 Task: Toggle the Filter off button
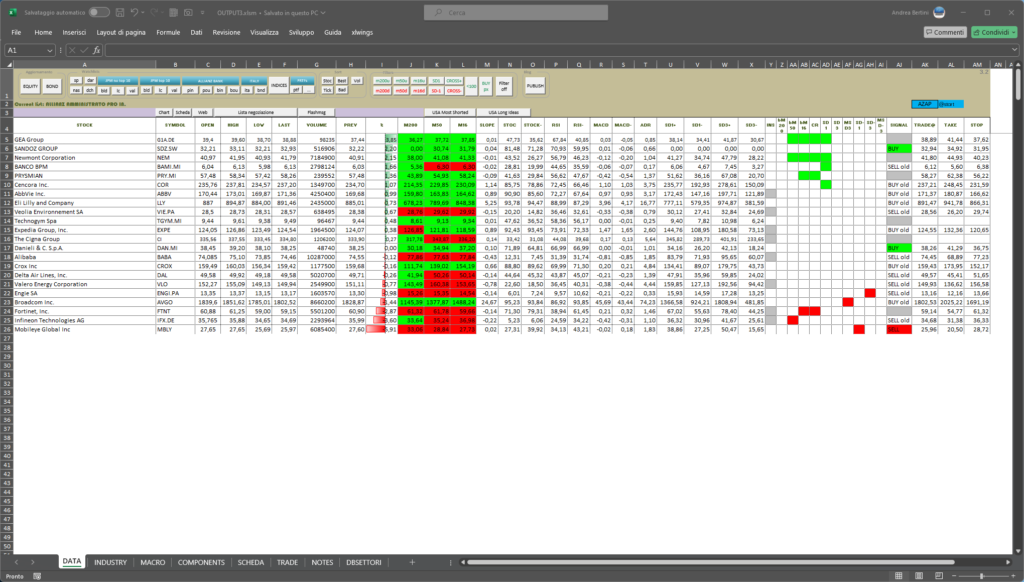pyautogui.click(x=504, y=86)
